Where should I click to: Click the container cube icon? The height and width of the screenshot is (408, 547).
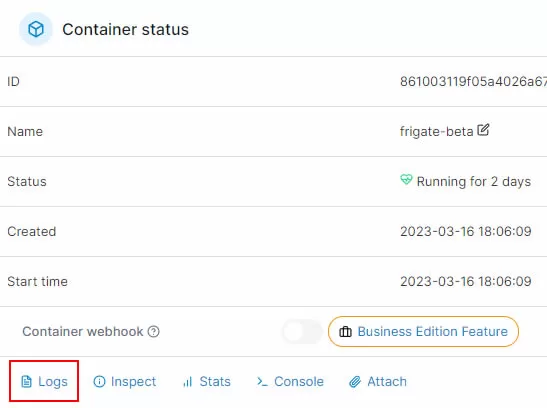click(x=36, y=29)
